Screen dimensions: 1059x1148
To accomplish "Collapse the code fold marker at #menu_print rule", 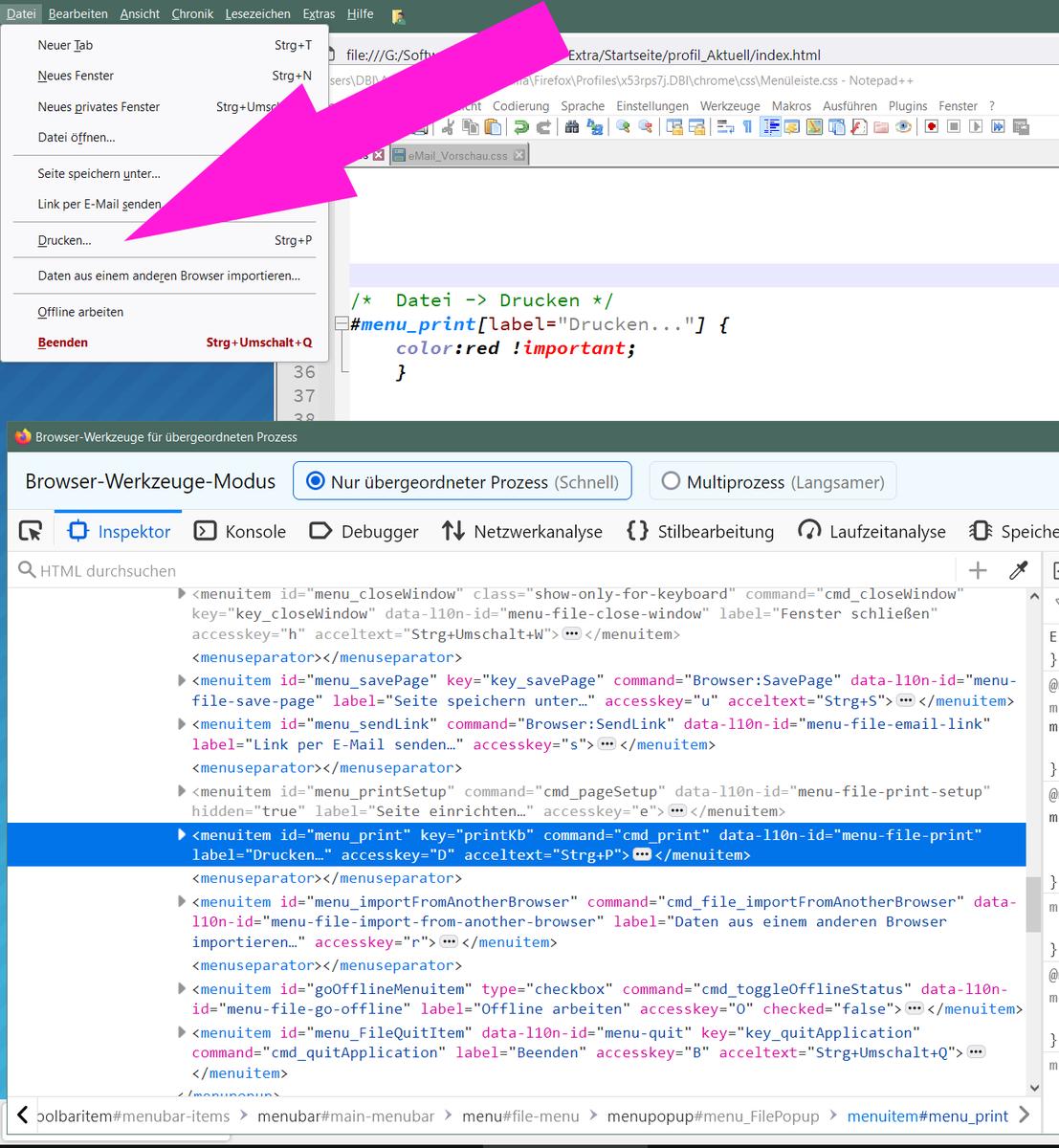I will [342, 324].
